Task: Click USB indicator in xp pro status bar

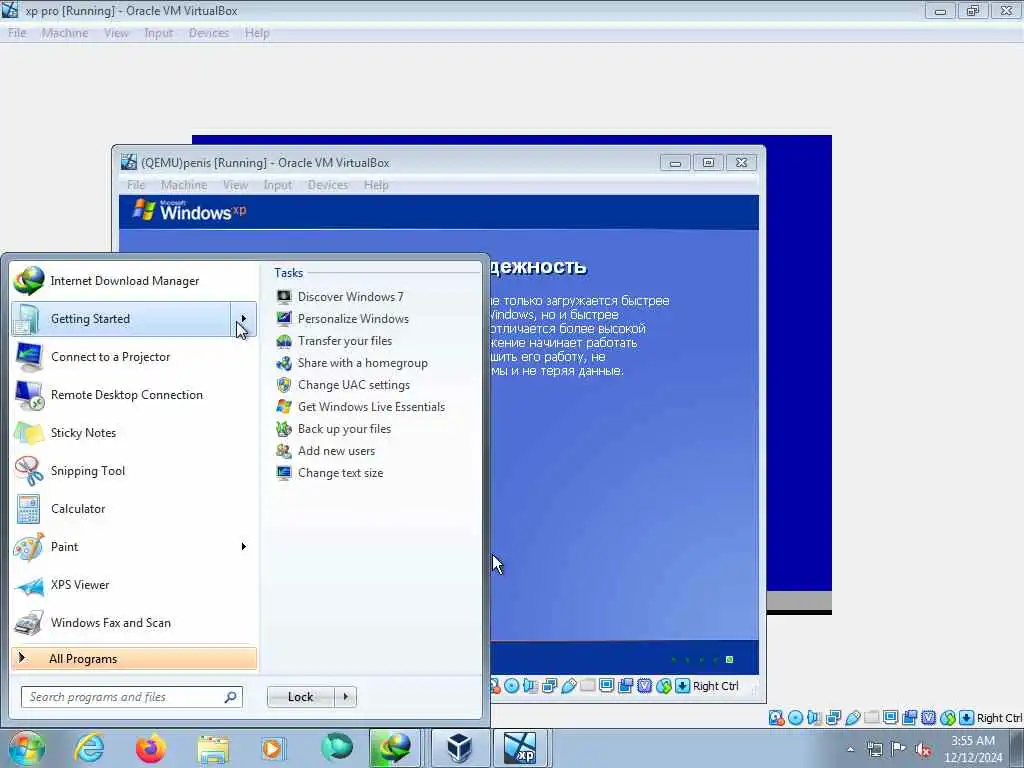Action: click(853, 718)
